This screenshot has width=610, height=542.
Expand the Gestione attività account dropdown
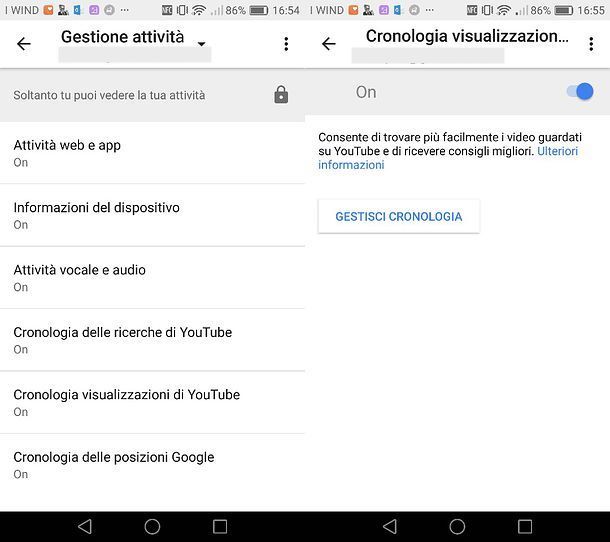[x=202, y=44]
